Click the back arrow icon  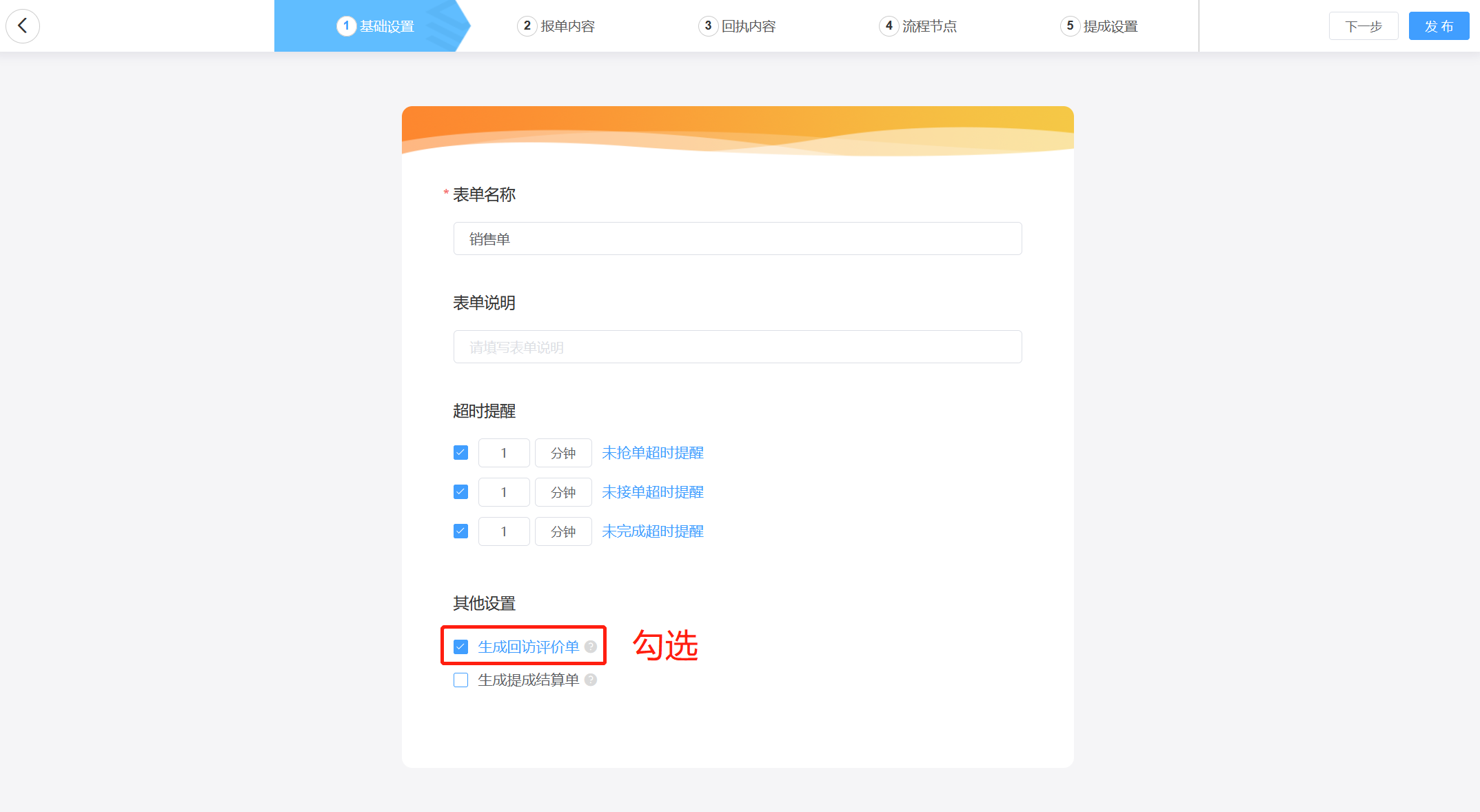pyautogui.click(x=23, y=26)
